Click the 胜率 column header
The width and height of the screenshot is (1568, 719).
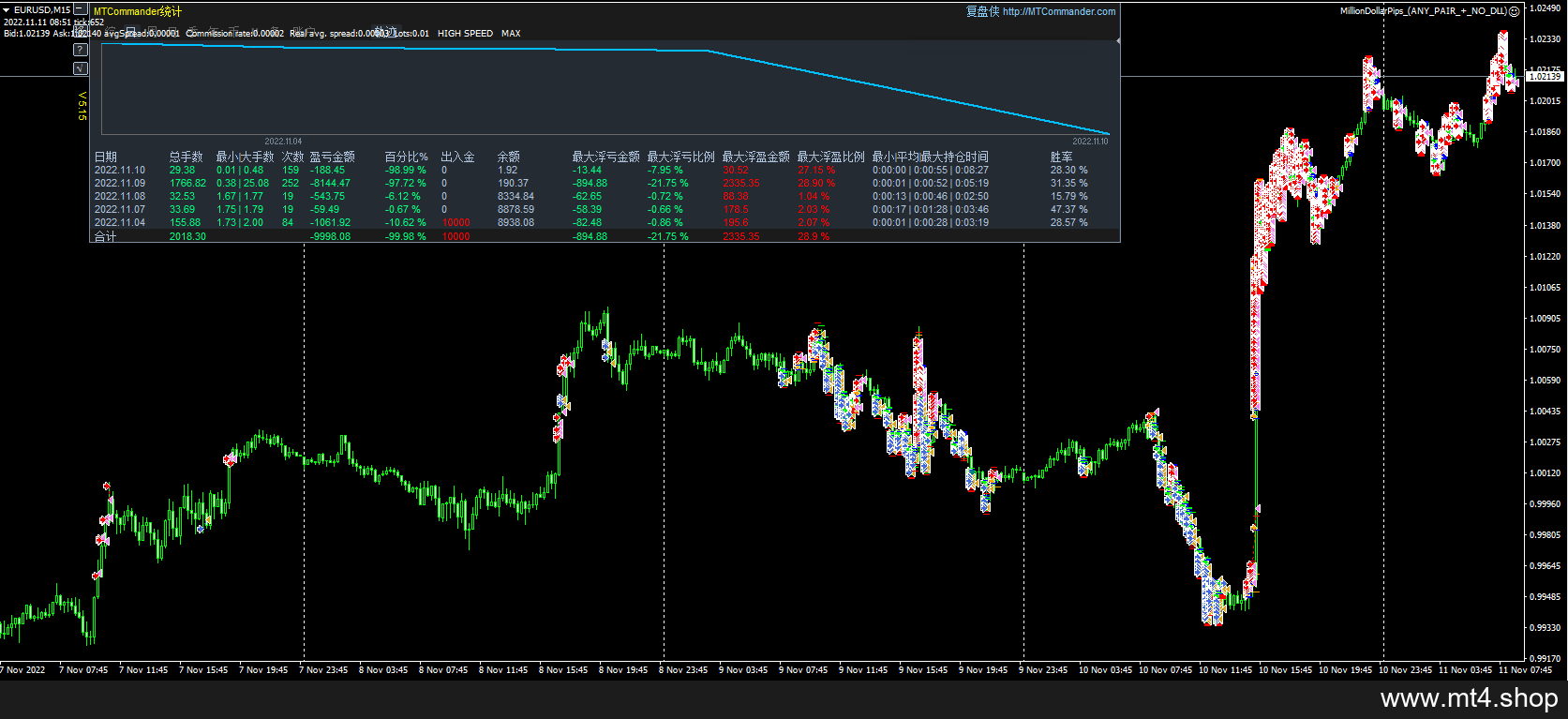(x=1061, y=157)
